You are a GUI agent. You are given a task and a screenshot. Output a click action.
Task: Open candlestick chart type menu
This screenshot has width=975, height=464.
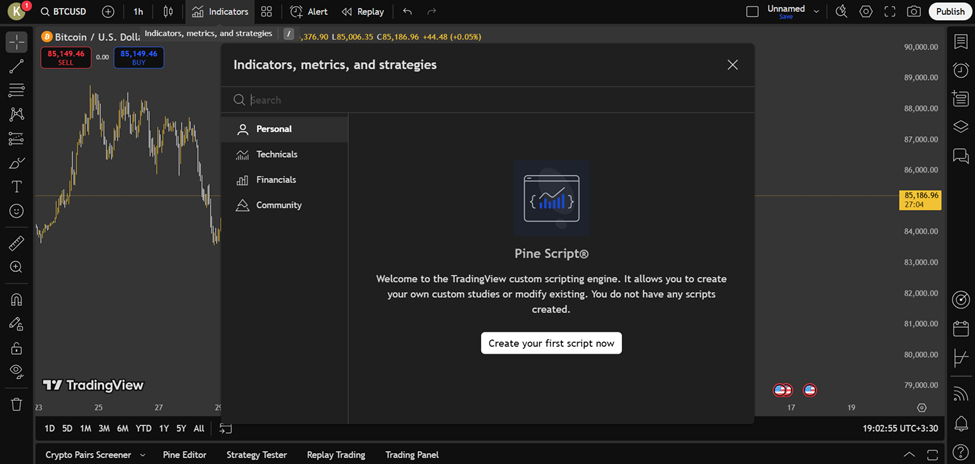pos(168,12)
